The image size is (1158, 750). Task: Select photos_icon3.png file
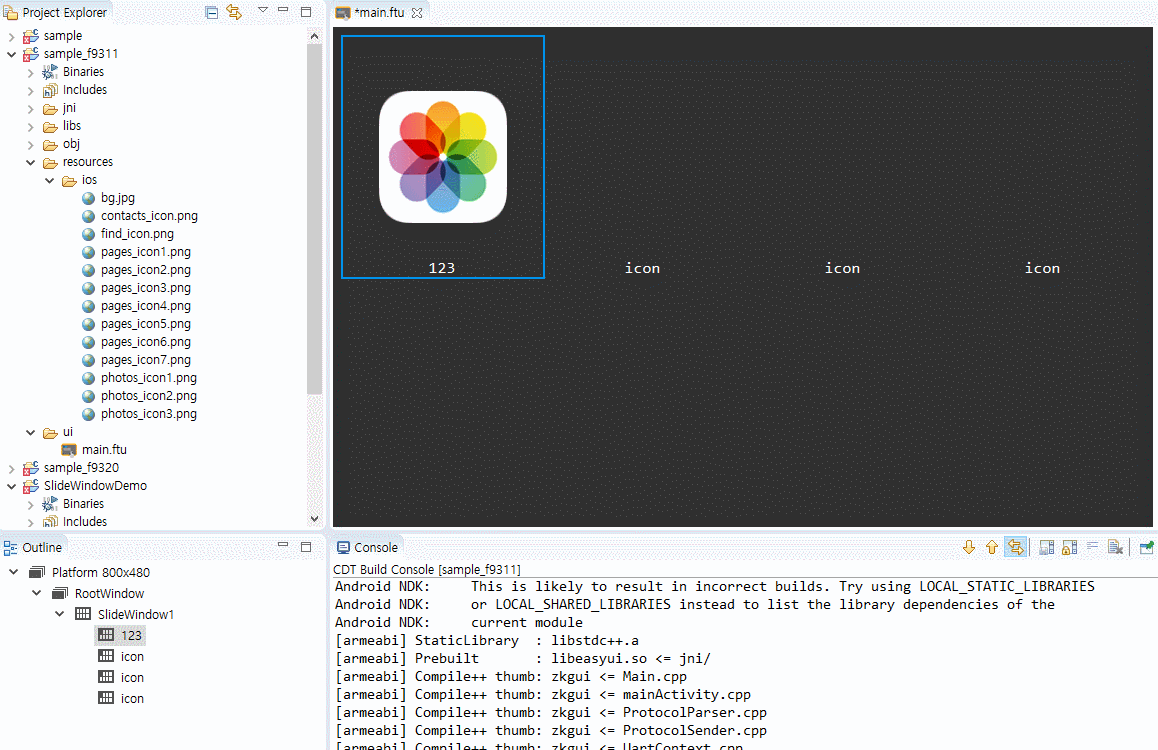tap(148, 413)
